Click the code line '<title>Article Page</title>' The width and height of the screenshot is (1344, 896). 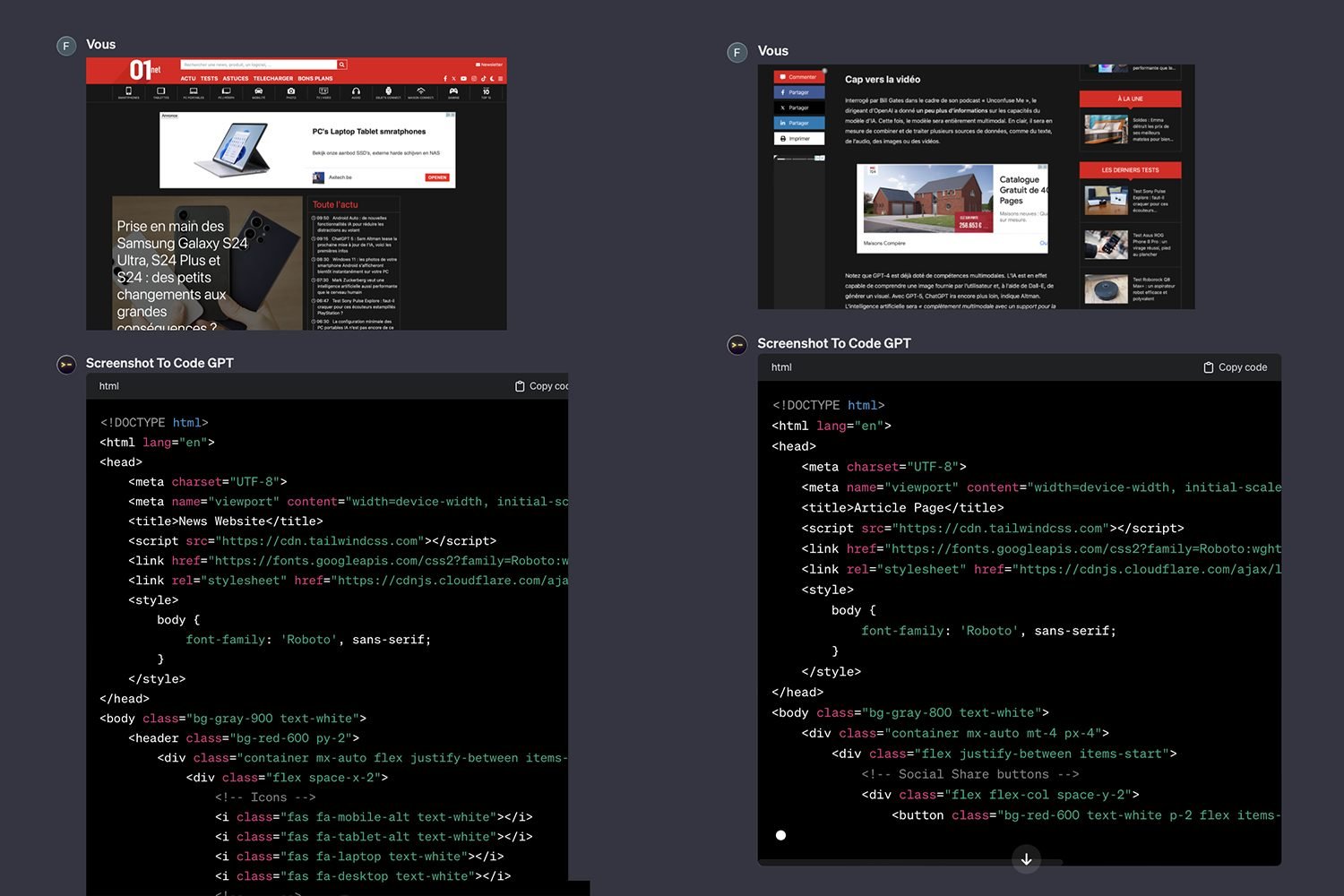click(x=903, y=508)
